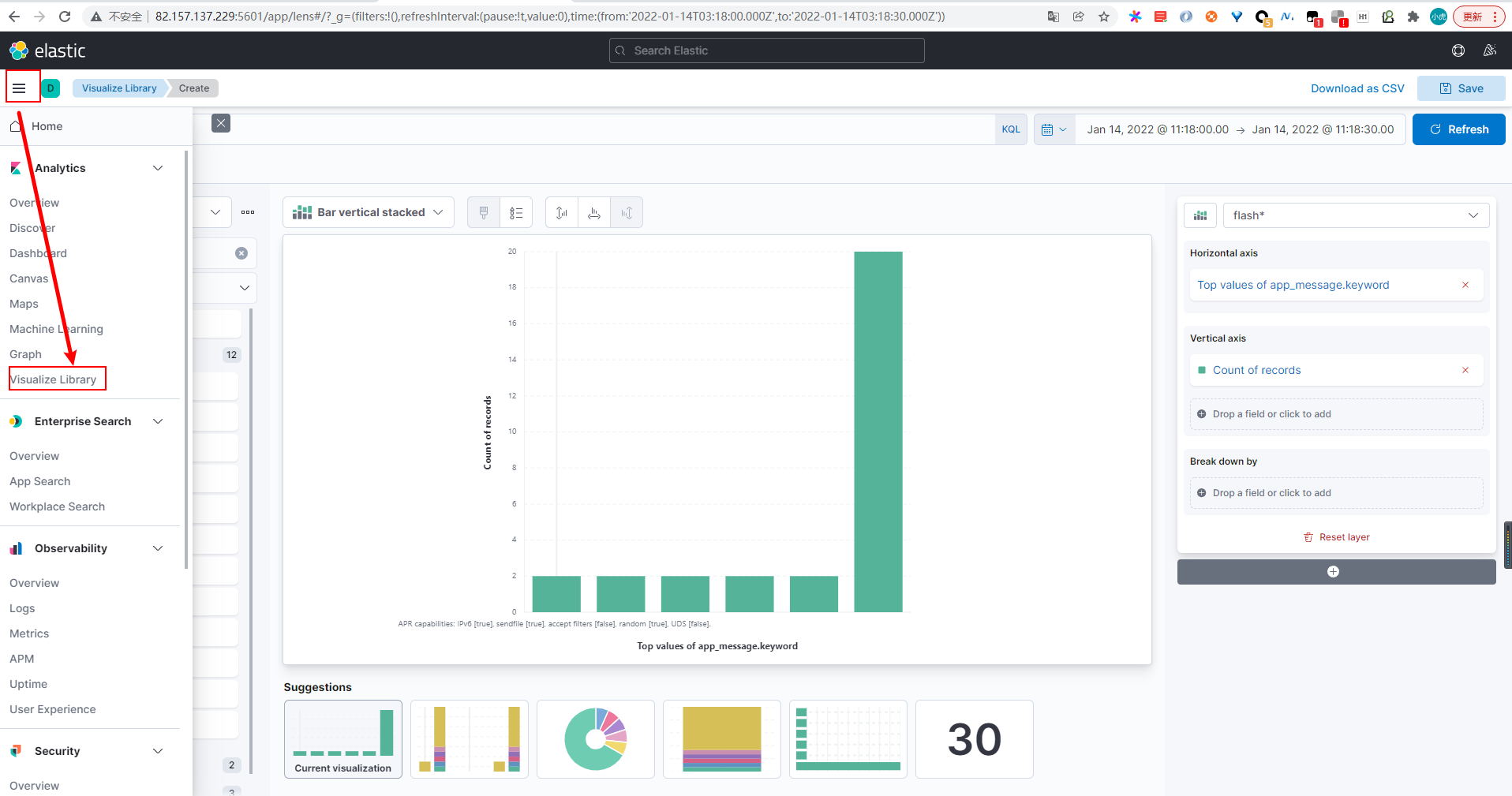Open right axis settings icon

627,212
